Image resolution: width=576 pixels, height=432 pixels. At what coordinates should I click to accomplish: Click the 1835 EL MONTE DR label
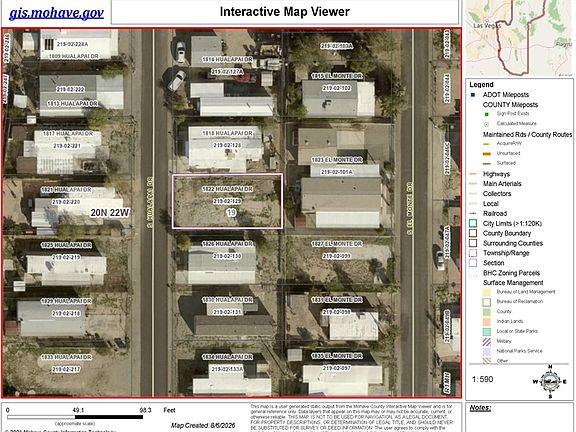coord(337,356)
